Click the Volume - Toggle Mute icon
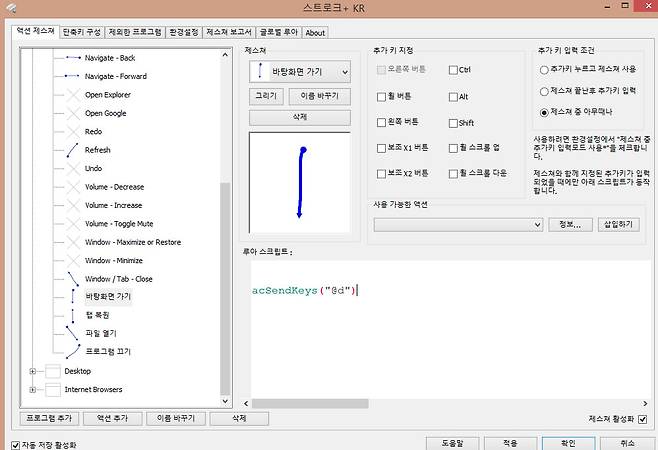658x450 pixels. click(x=72, y=223)
